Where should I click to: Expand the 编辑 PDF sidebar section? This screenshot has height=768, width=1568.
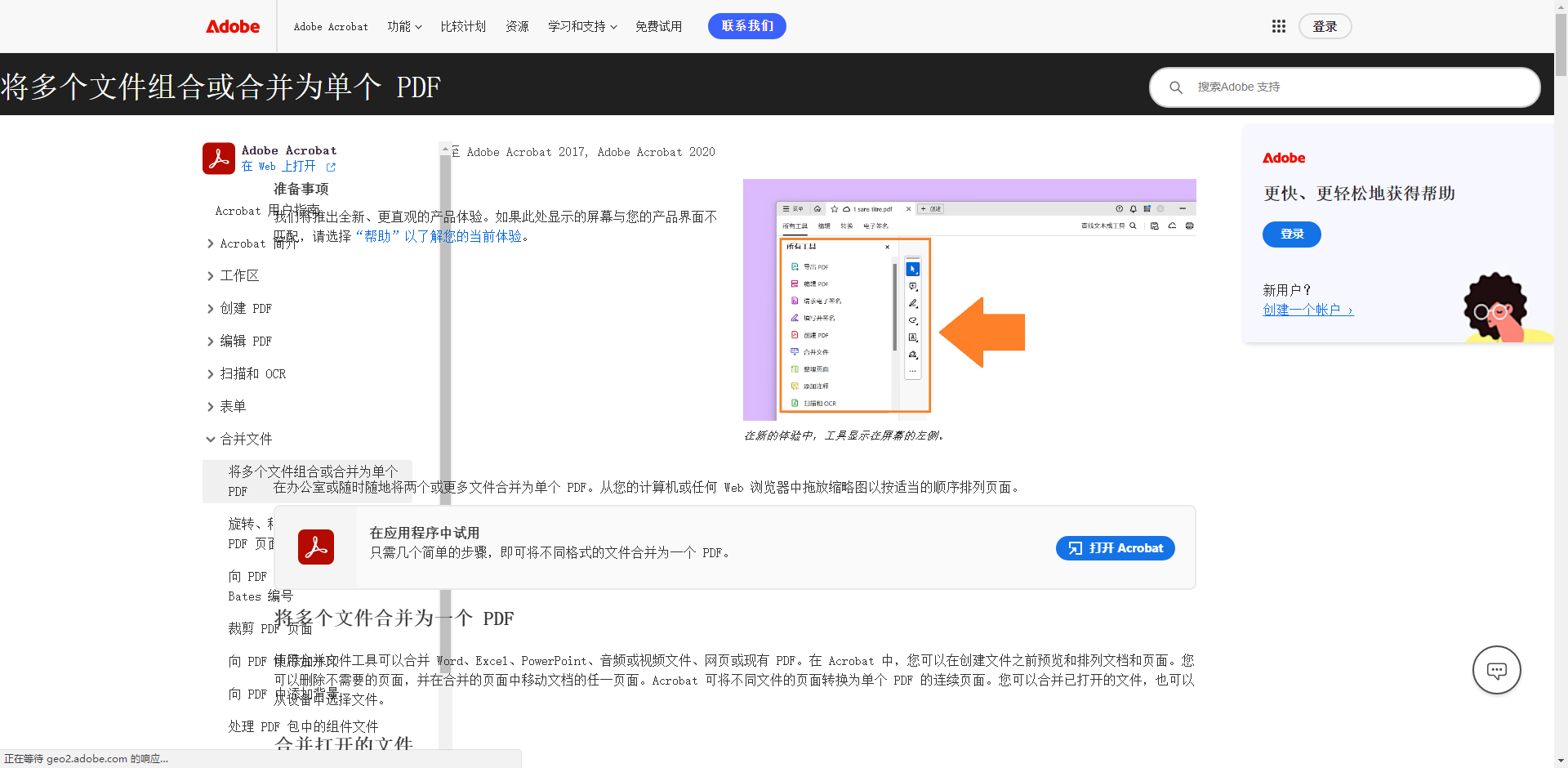tap(211, 342)
